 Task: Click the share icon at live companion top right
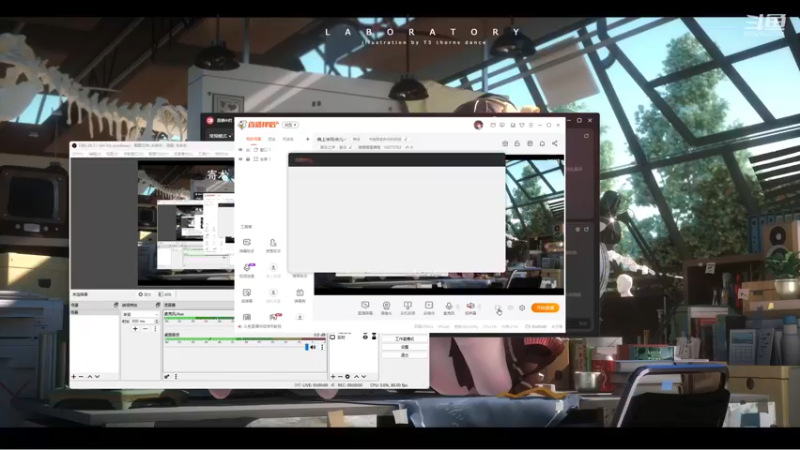click(555, 143)
